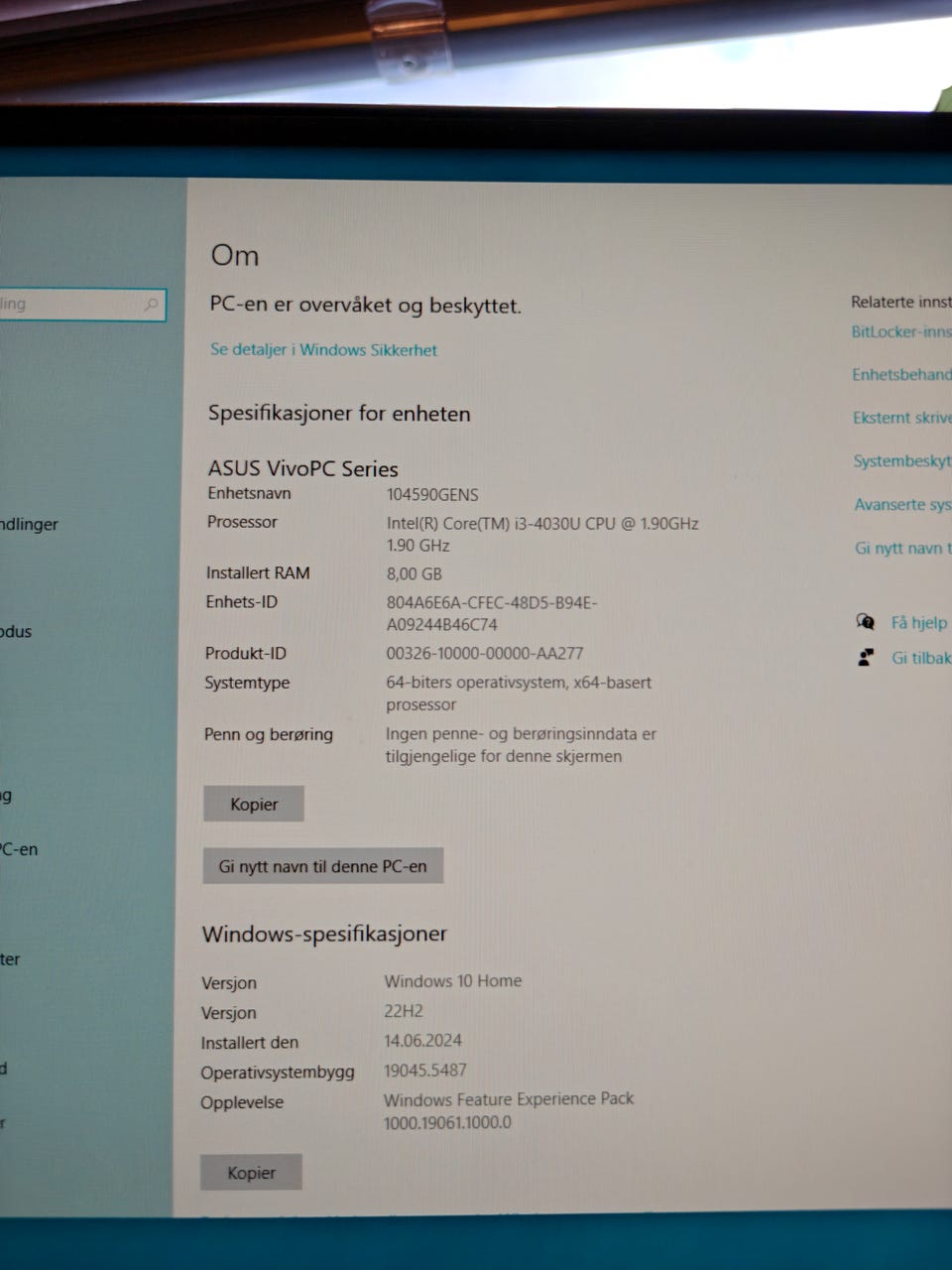The image size is (952, 1270).
Task: Open Se detaljer i Windows Sikkerhet link
Action: [x=323, y=349]
